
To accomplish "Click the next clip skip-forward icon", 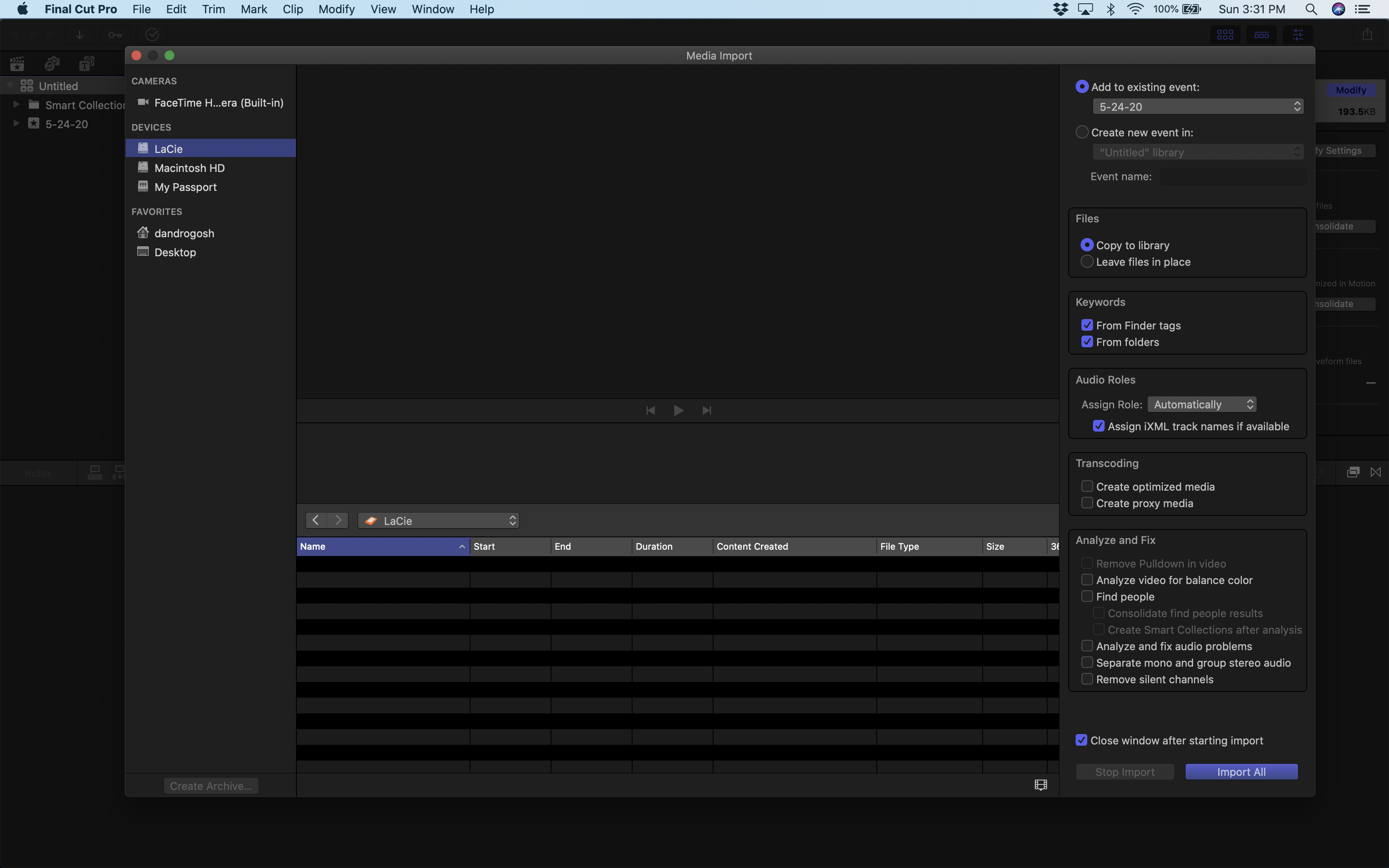I will click(x=706, y=410).
